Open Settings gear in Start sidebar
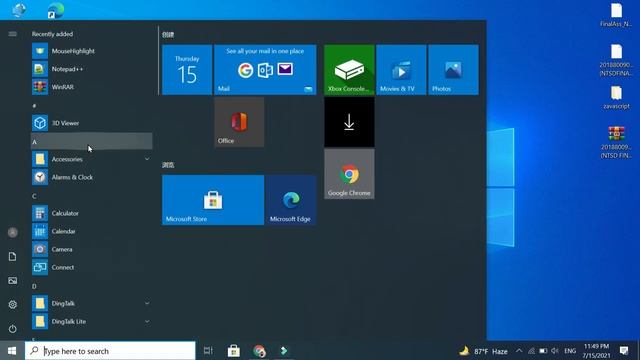640x360 pixels. pyautogui.click(x=13, y=304)
